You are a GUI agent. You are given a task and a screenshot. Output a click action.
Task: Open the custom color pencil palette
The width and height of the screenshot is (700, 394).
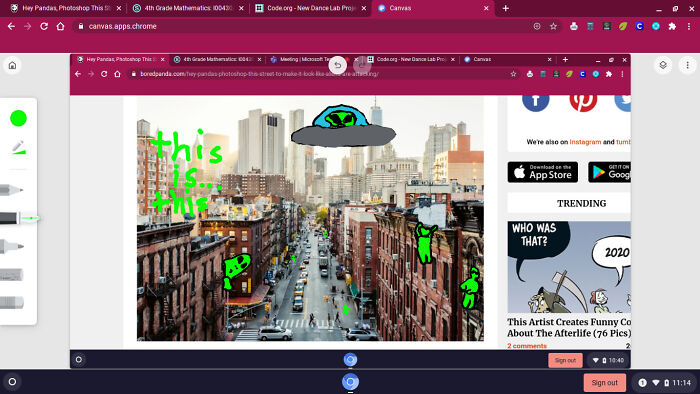click(x=18, y=148)
